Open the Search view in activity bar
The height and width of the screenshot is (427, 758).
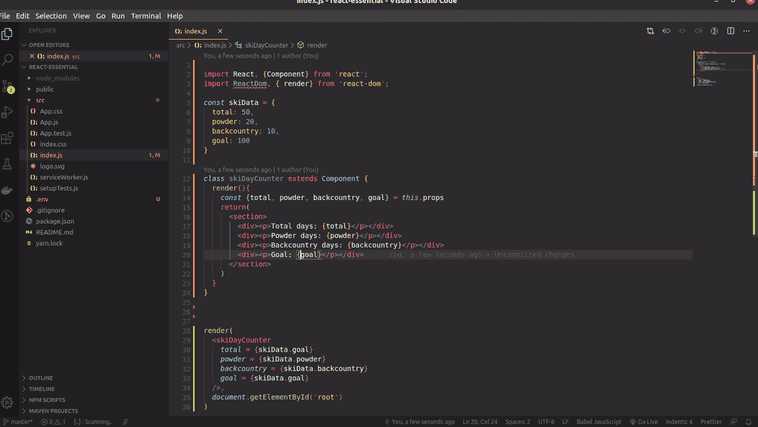point(7,59)
